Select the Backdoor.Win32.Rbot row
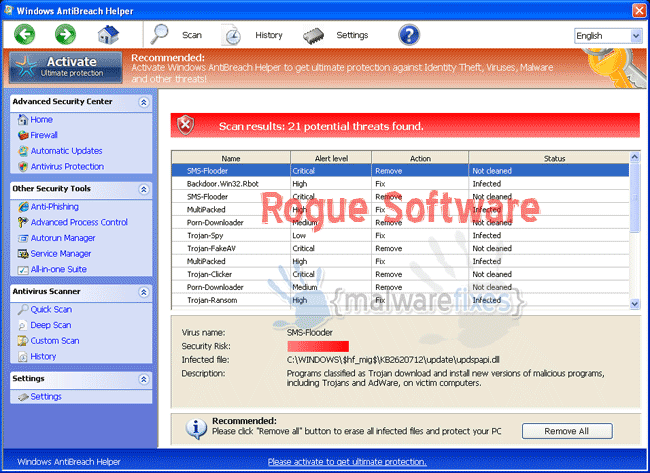This screenshot has height=473, width=650. pyautogui.click(x=400, y=184)
